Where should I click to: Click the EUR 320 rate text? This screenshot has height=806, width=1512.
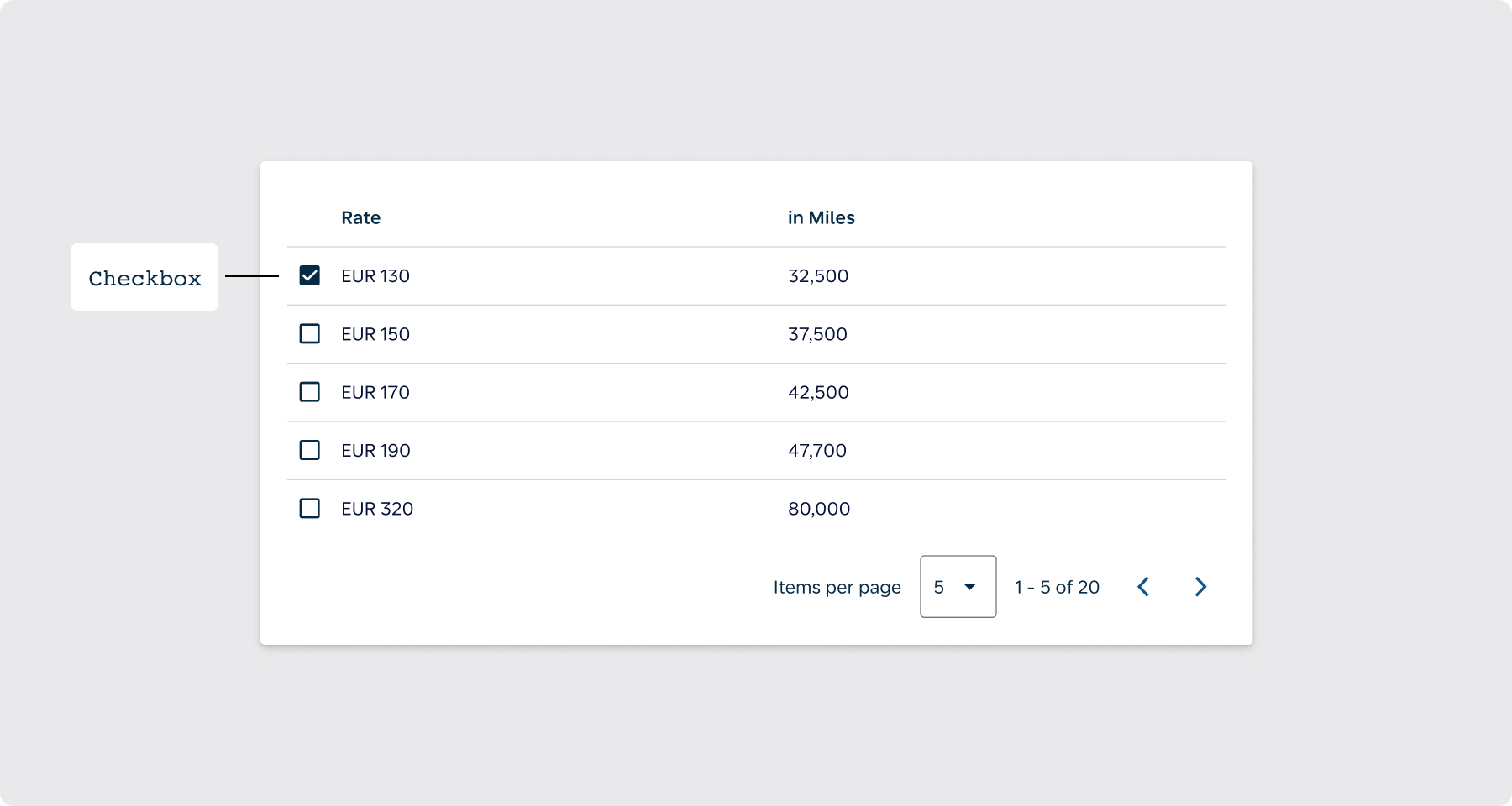[x=377, y=509]
